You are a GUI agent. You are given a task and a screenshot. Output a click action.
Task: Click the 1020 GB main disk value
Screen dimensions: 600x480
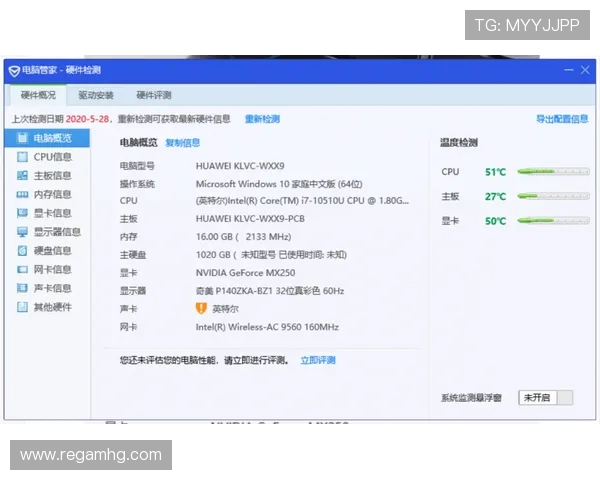[271, 255]
